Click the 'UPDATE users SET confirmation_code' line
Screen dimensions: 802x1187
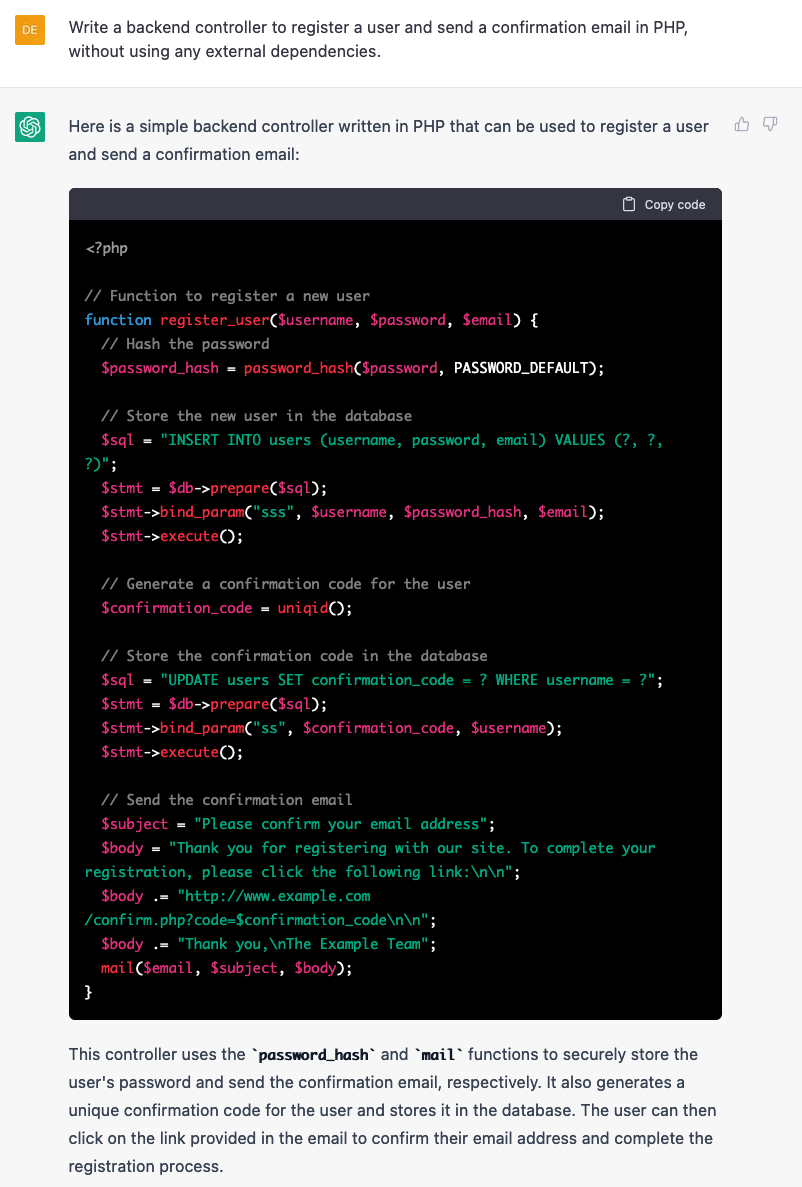click(x=382, y=680)
